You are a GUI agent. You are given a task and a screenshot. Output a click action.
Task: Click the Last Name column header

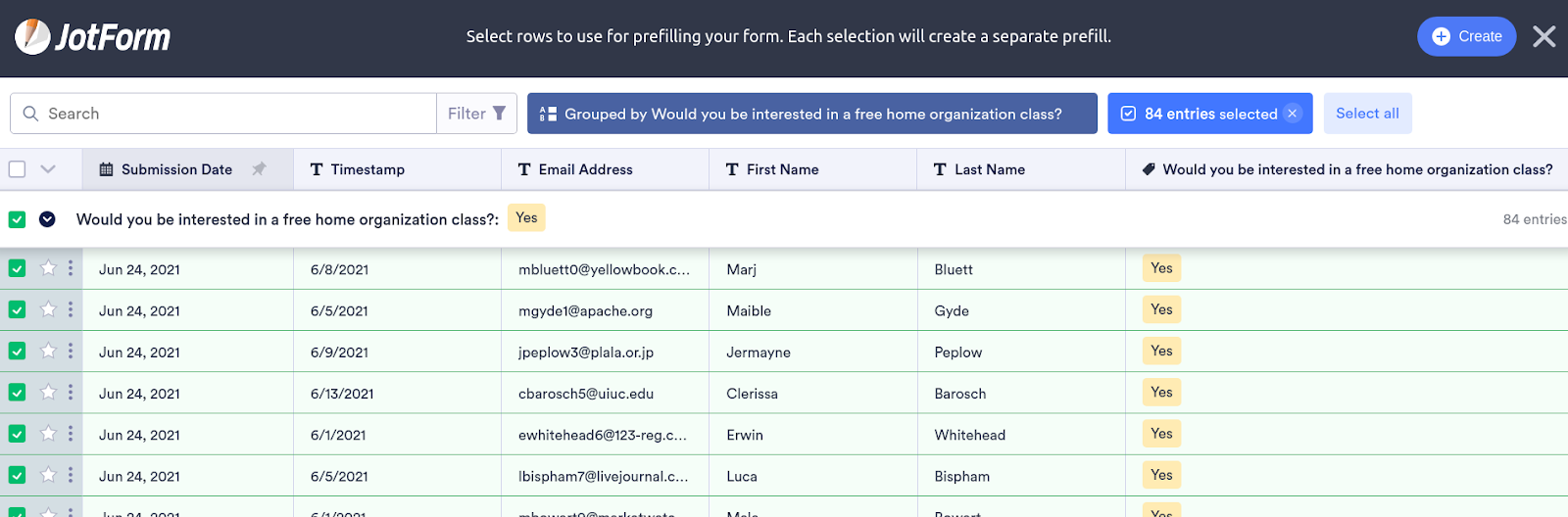(x=989, y=169)
